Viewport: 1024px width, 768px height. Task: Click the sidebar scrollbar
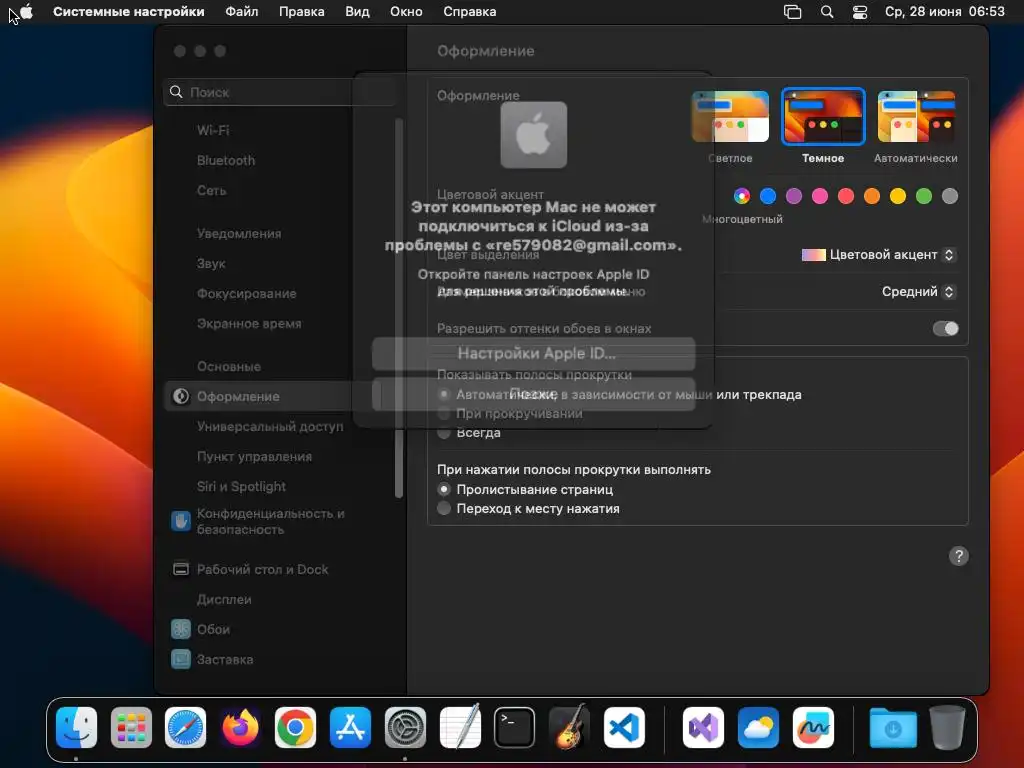click(x=398, y=308)
